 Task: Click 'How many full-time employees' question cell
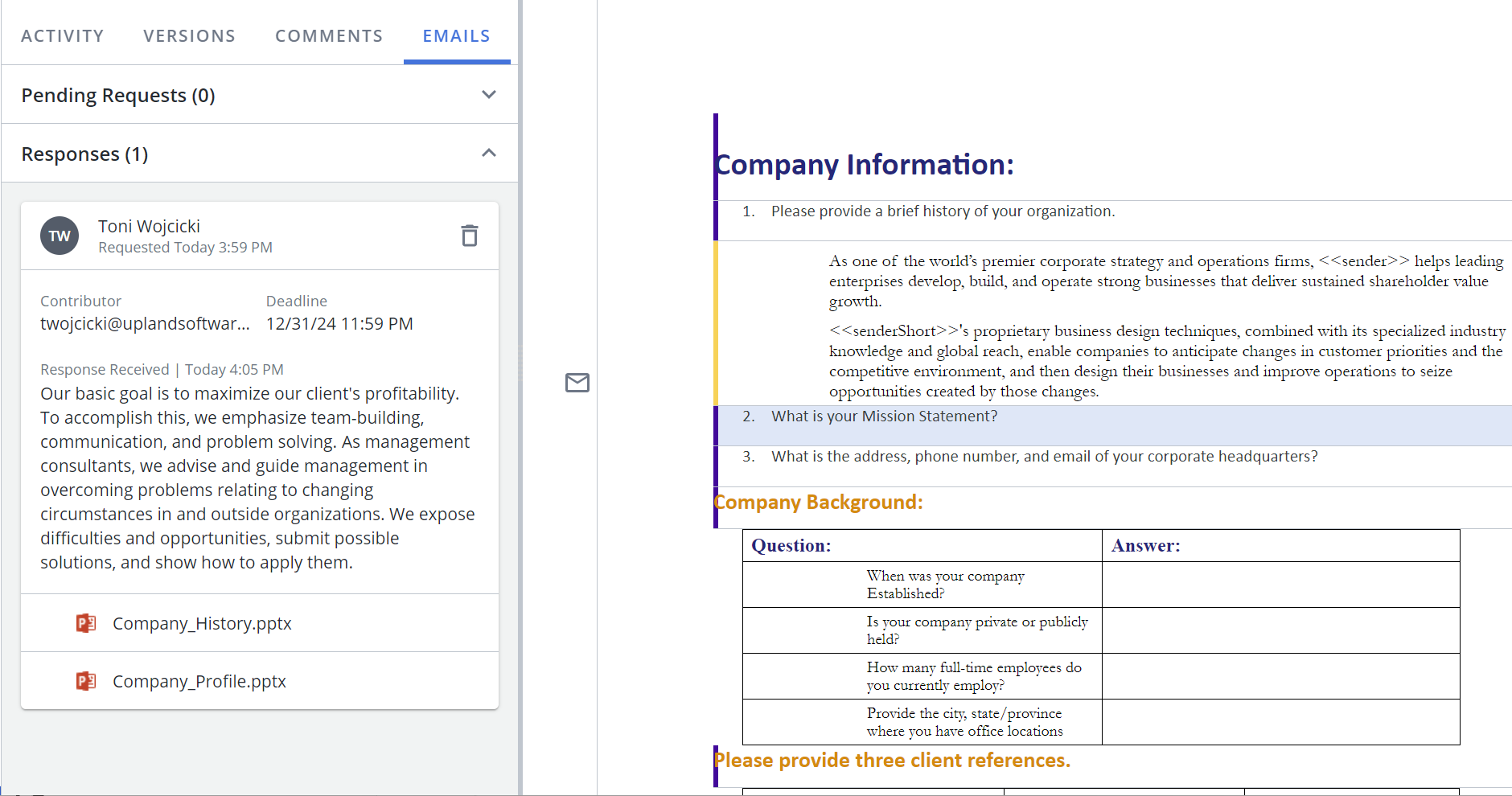pyautogui.click(x=922, y=676)
